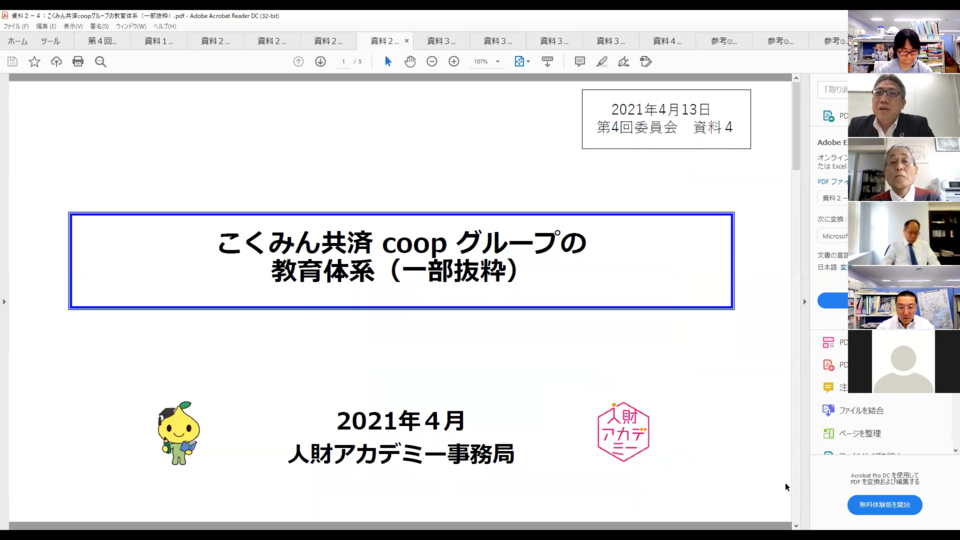Screen dimensions: 960x540
Task: Select the highlighter pen tool
Action: (602, 62)
